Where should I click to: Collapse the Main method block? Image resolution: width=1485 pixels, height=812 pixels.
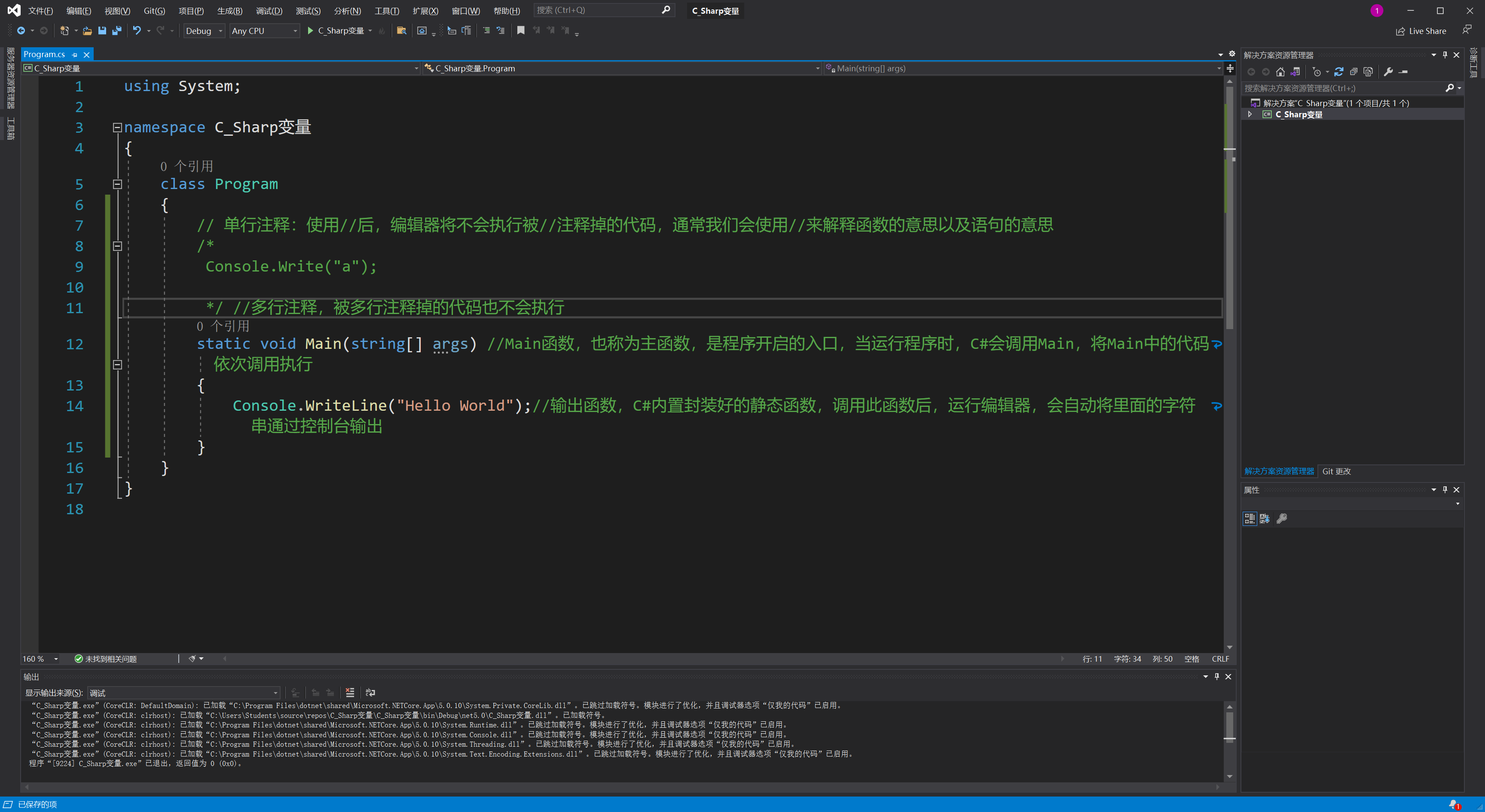click(117, 365)
